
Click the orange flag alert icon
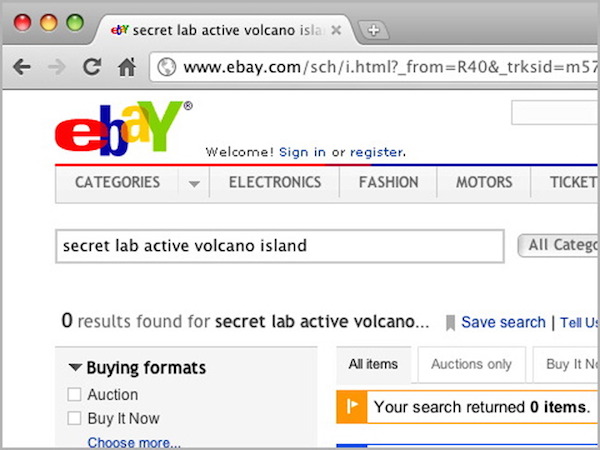(x=351, y=407)
